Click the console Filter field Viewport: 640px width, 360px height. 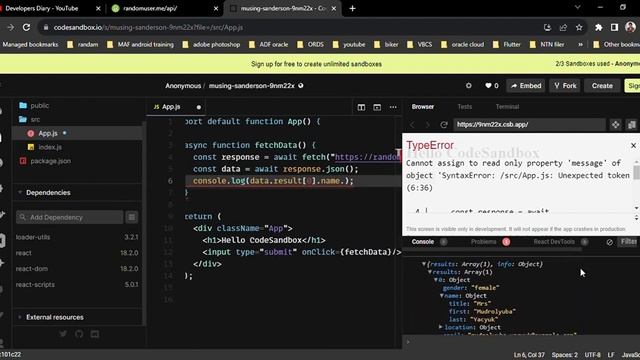point(629,242)
